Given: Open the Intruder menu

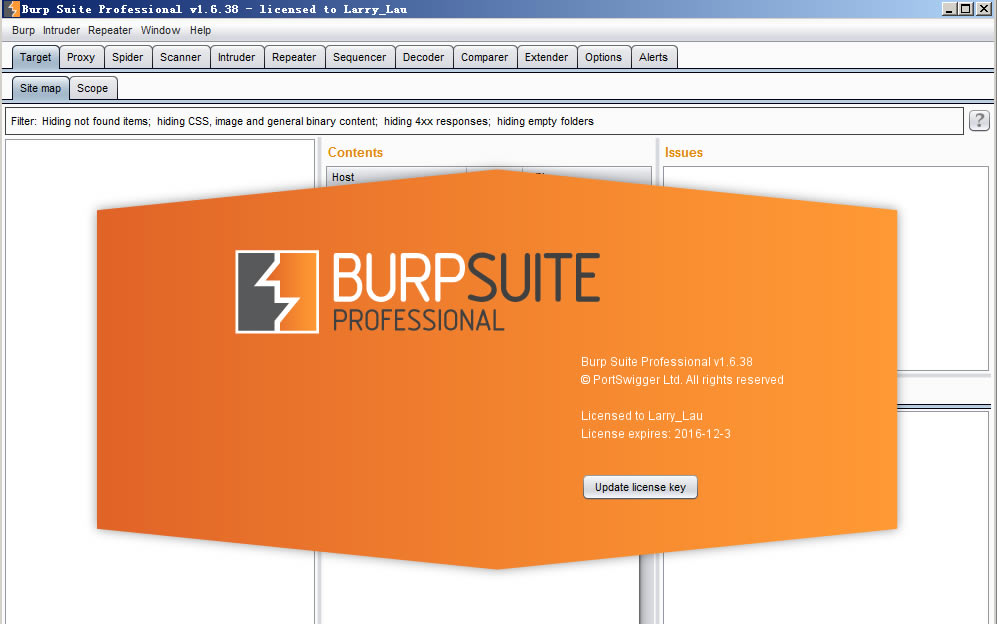Looking at the screenshot, I should click(x=61, y=30).
